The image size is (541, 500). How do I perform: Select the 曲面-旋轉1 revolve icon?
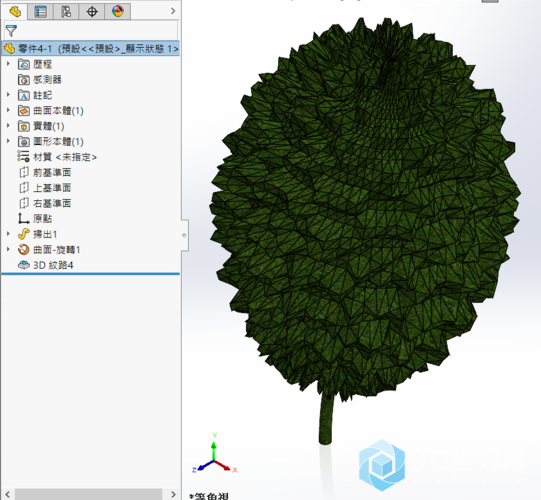tap(24, 249)
